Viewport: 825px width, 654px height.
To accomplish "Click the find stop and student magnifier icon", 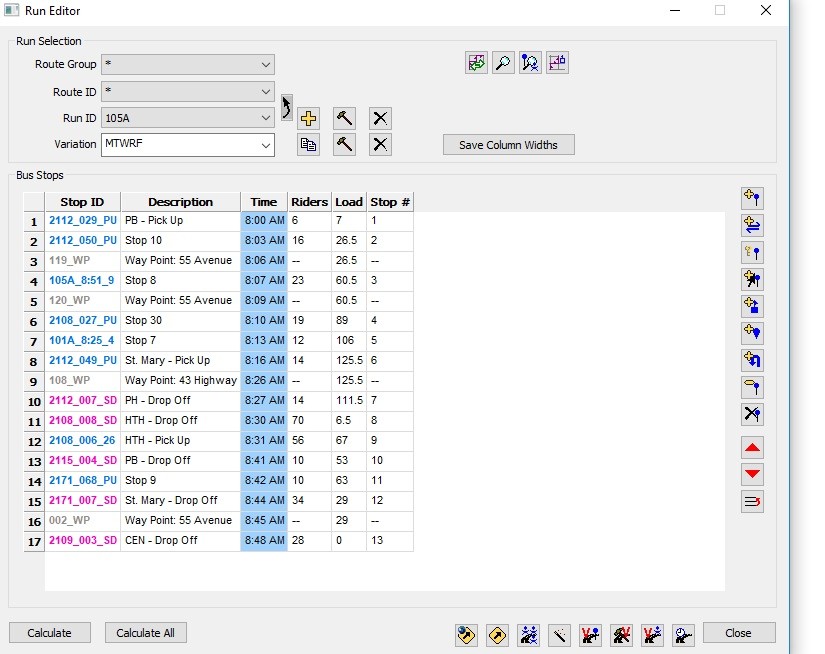I will point(530,63).
